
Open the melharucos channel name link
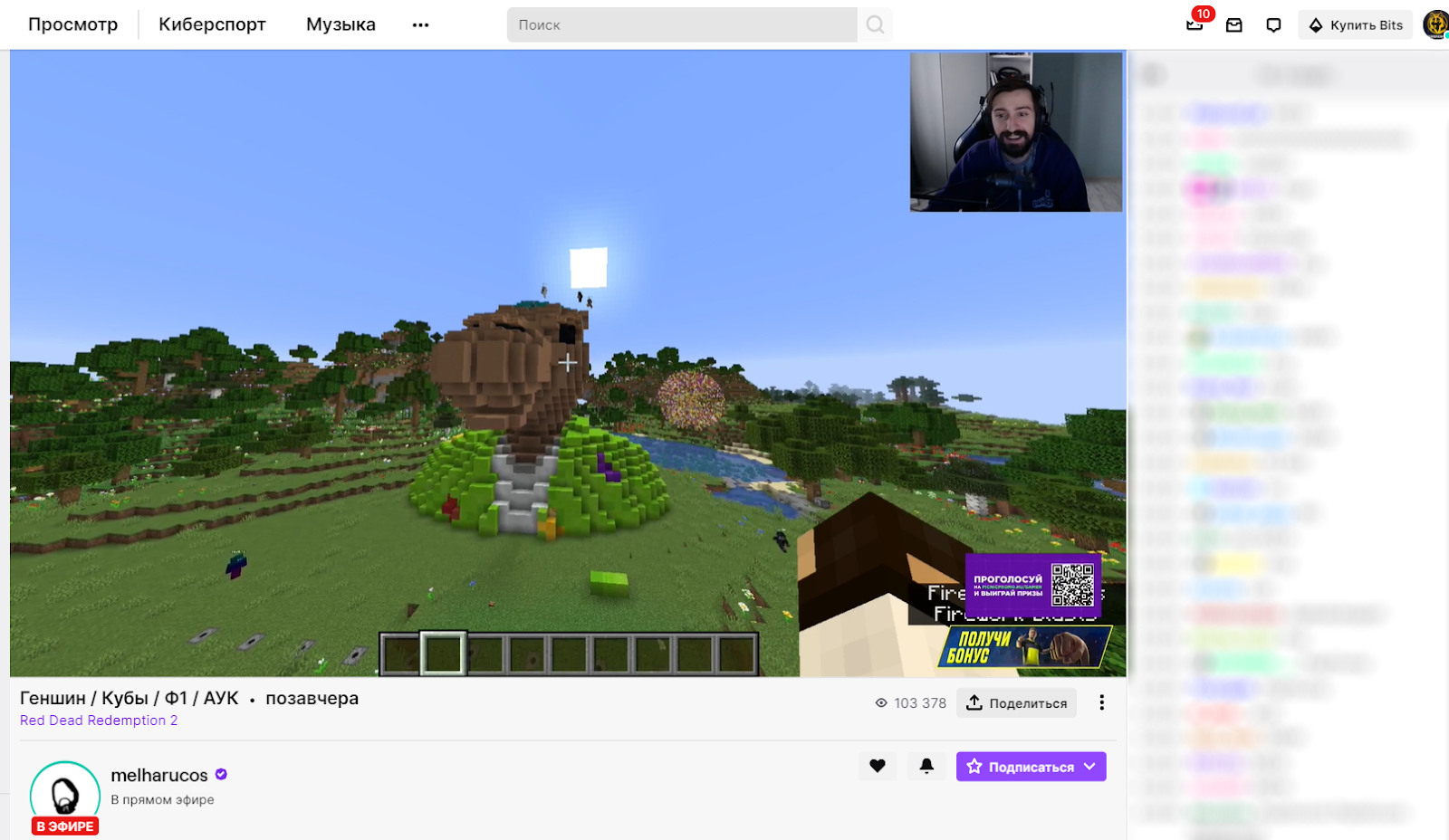[159, 776]
